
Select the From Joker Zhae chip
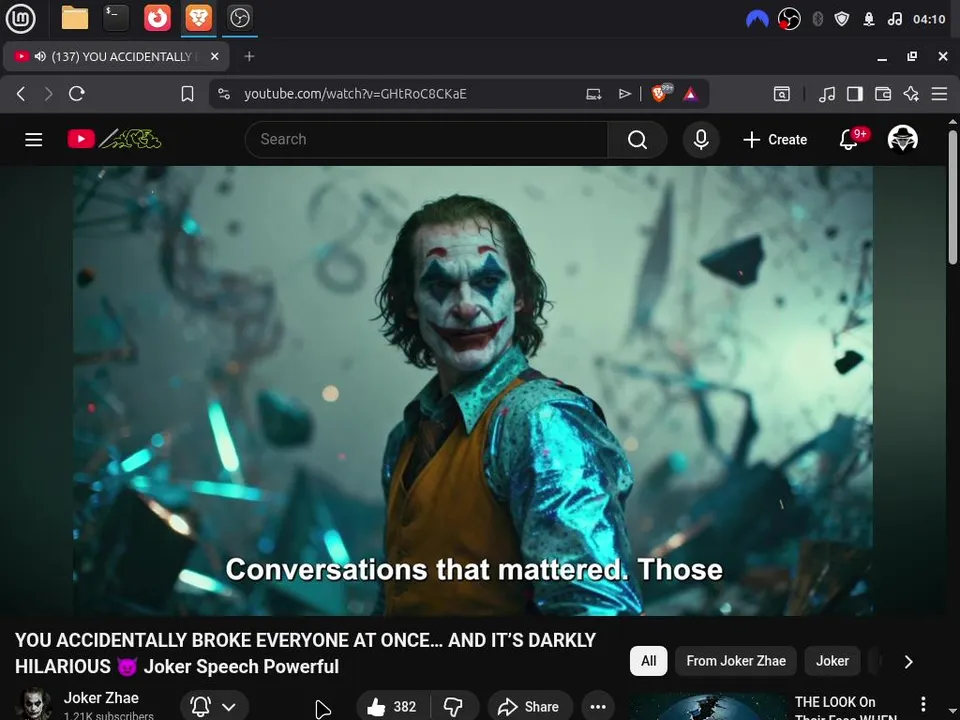(x=736, y=661)
